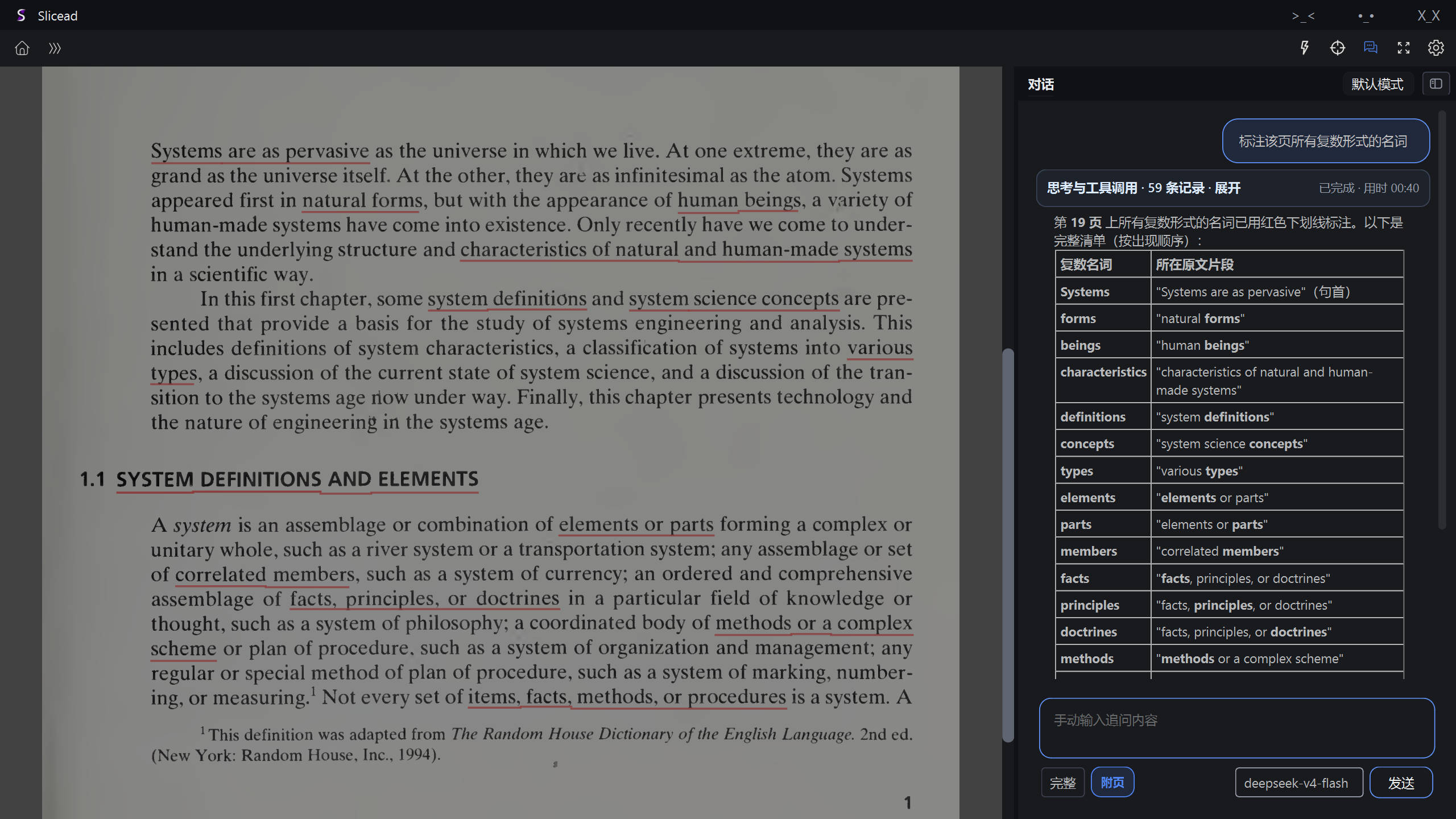This screenshot has height=819, width=1456.
Task: Select the 对话 panel tab
Action: 1041,85
